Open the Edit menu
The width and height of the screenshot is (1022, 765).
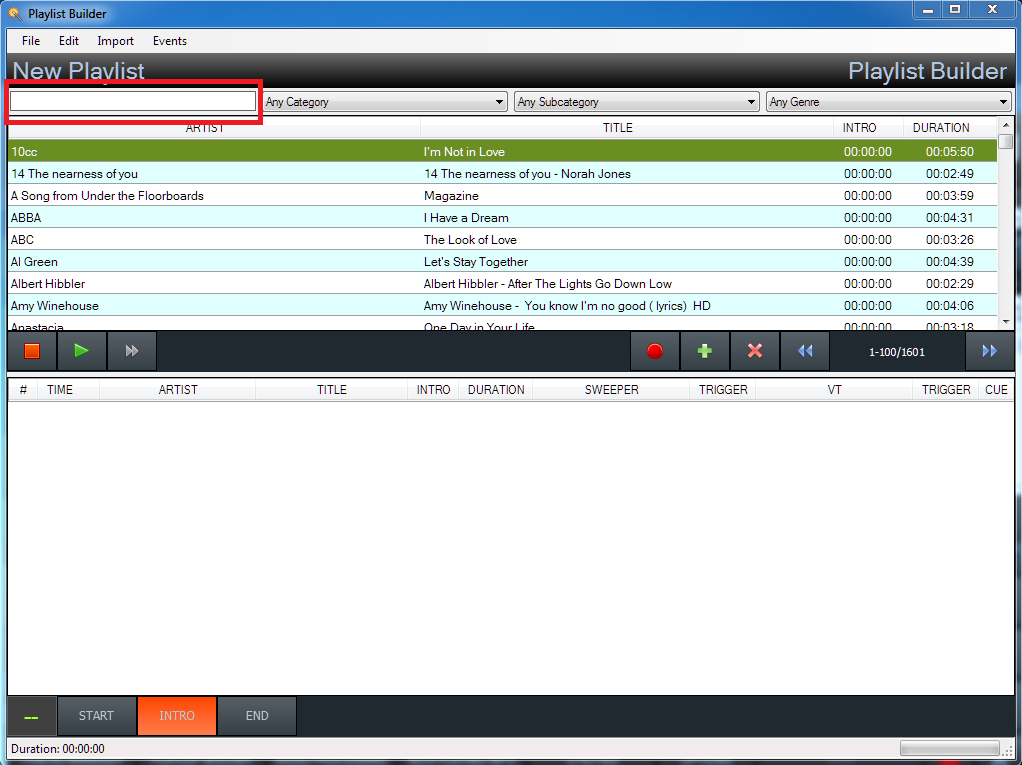click(x=68, y=40)
